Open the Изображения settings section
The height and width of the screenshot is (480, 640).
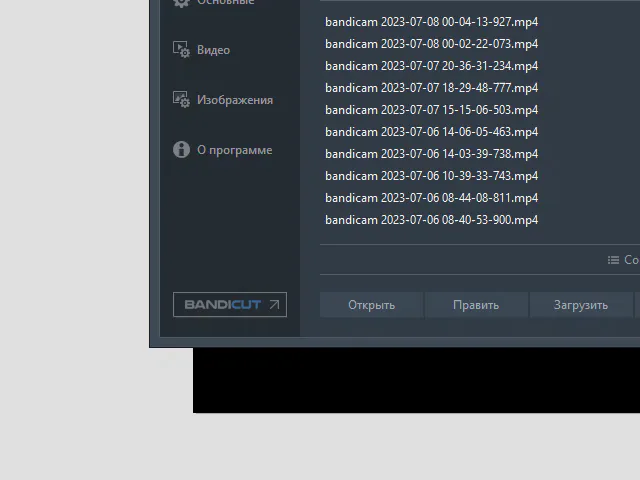(x=235, y=100)
